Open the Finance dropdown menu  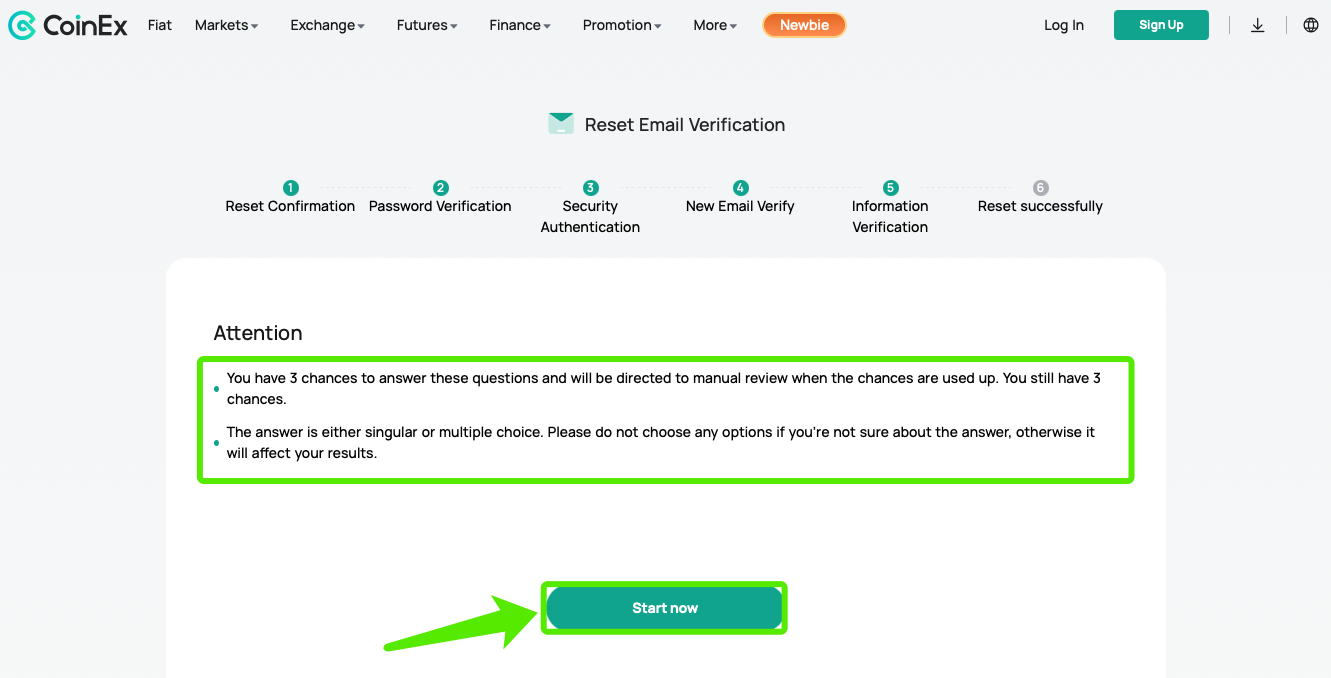(520, 25)
